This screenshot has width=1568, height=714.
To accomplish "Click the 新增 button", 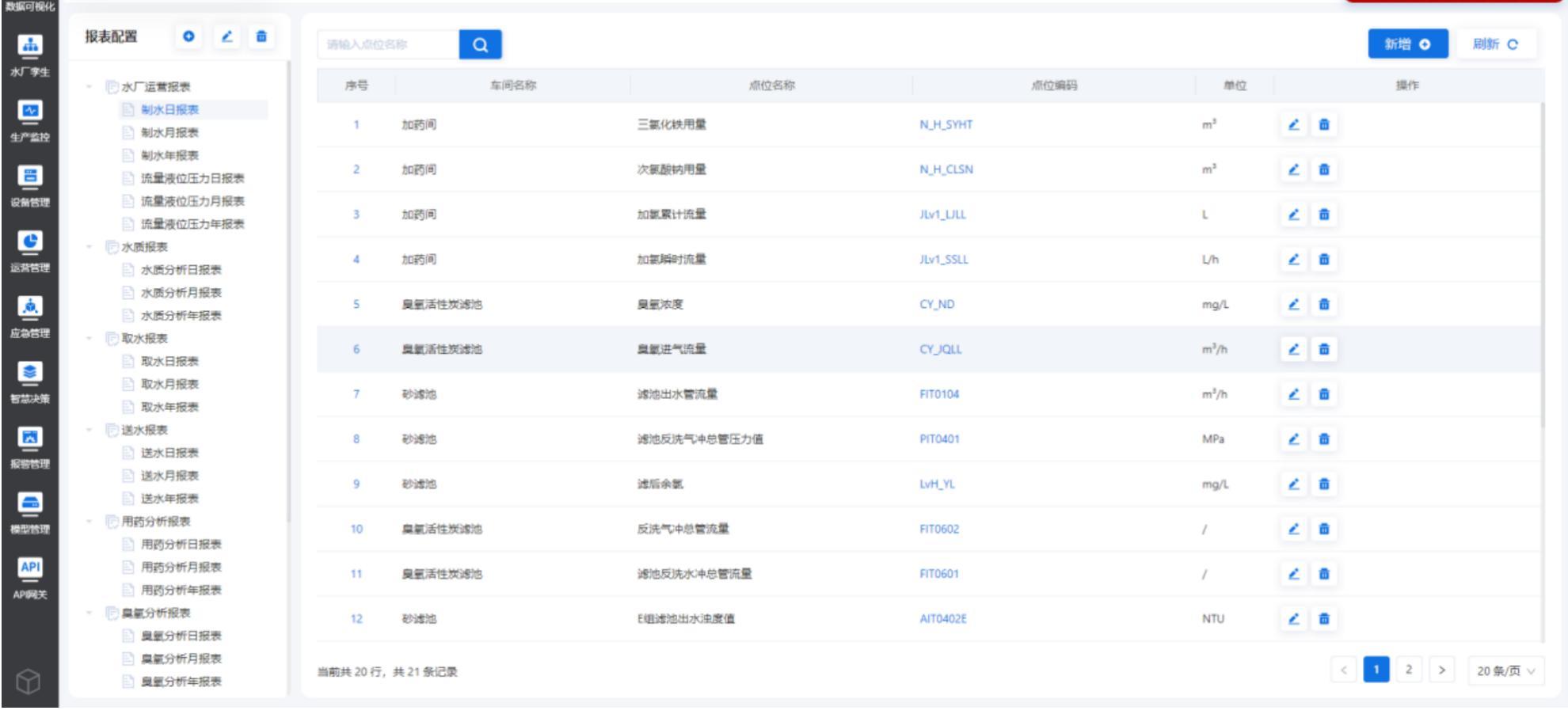I will tap(1407, 44).
